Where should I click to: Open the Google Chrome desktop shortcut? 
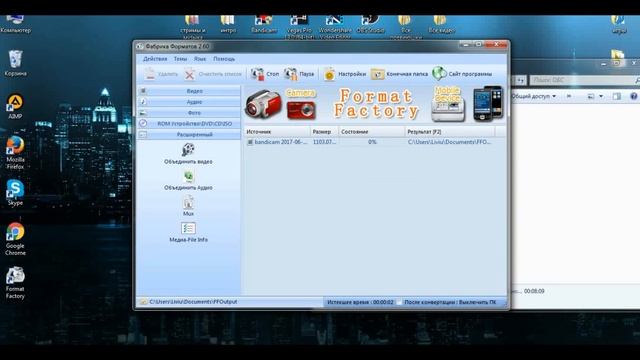coord(15,239)
